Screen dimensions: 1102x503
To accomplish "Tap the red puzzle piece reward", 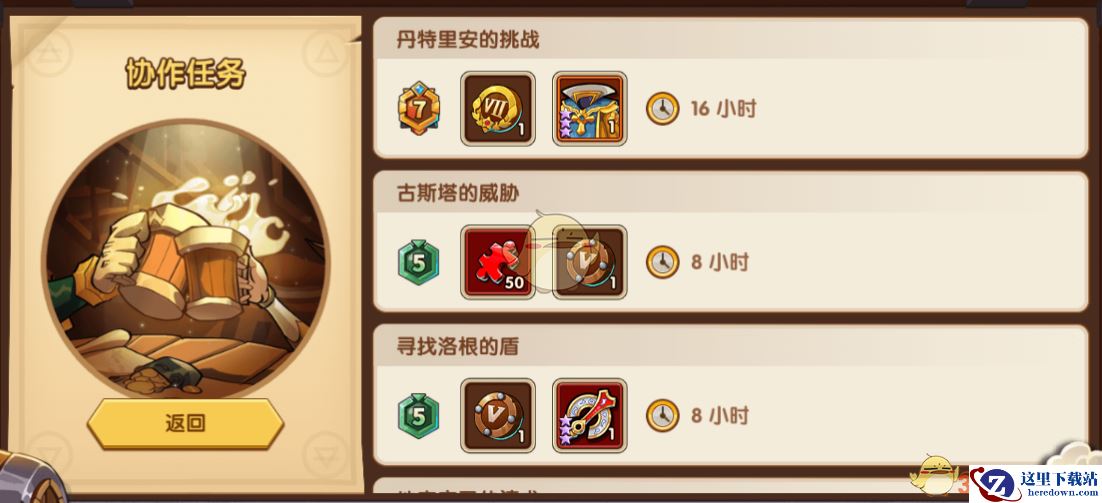I will (x=498, y=262).
